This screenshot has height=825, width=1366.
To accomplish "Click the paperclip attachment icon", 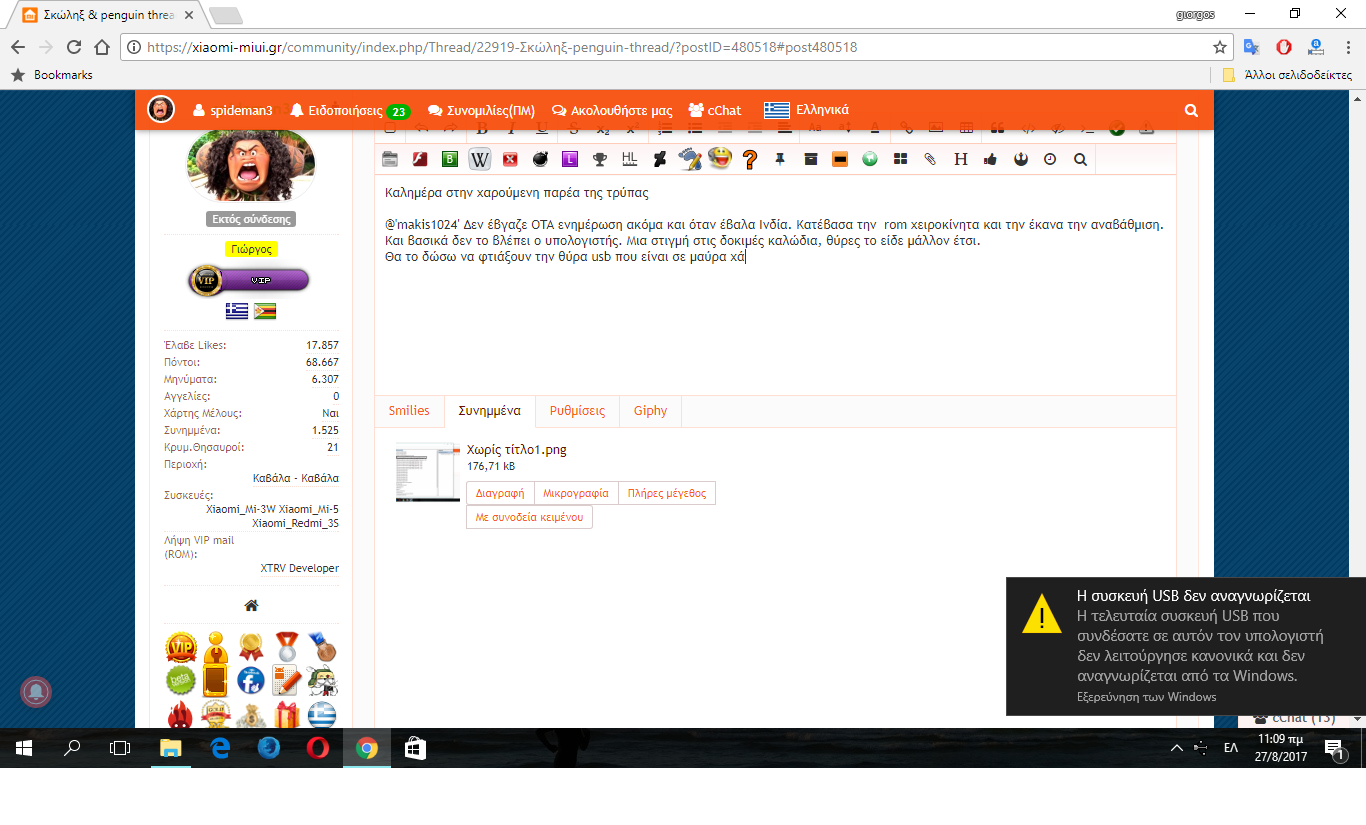I will coord(930,159).
